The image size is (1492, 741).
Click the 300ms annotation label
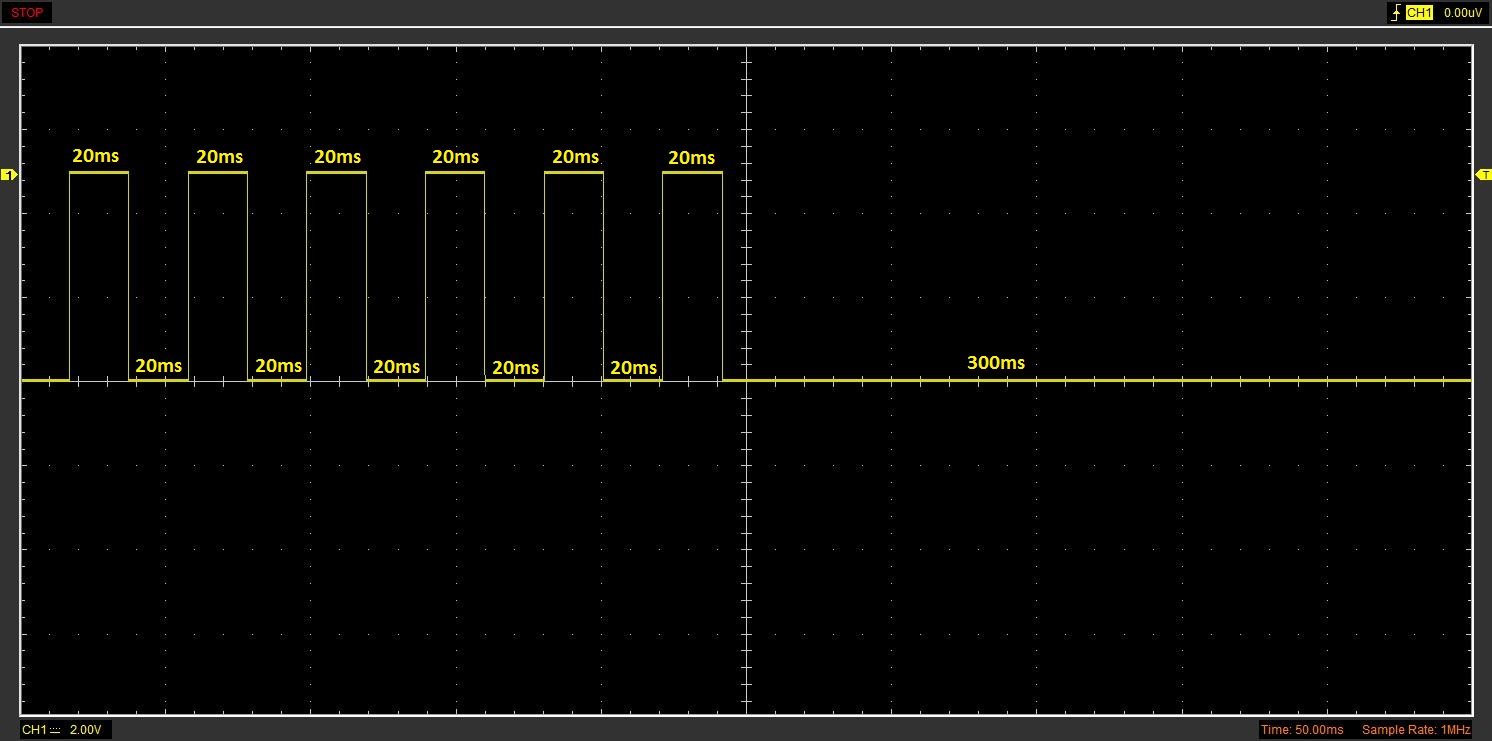click(x=995, y=363)
